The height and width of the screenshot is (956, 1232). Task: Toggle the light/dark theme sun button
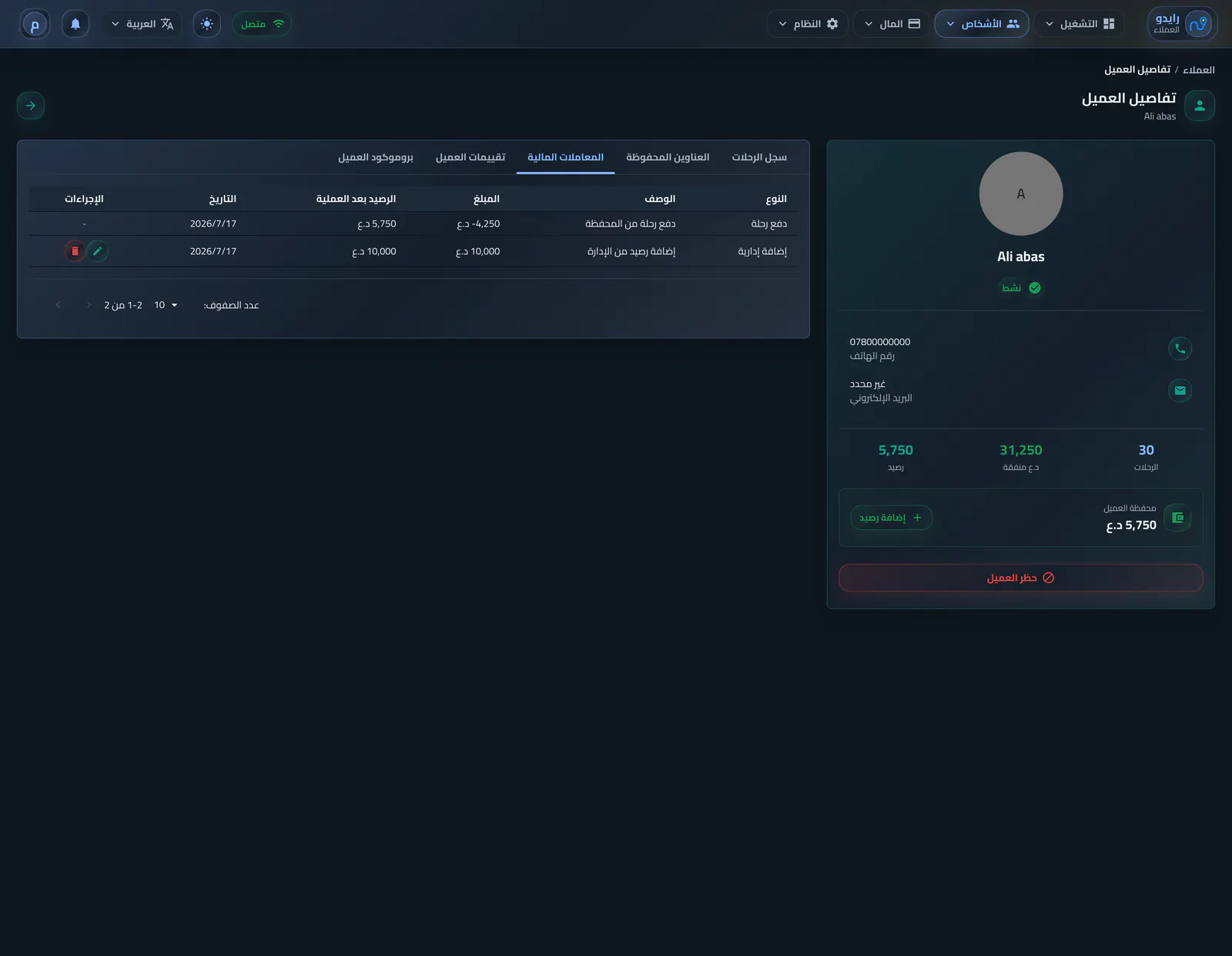click(x=206, y=24)
